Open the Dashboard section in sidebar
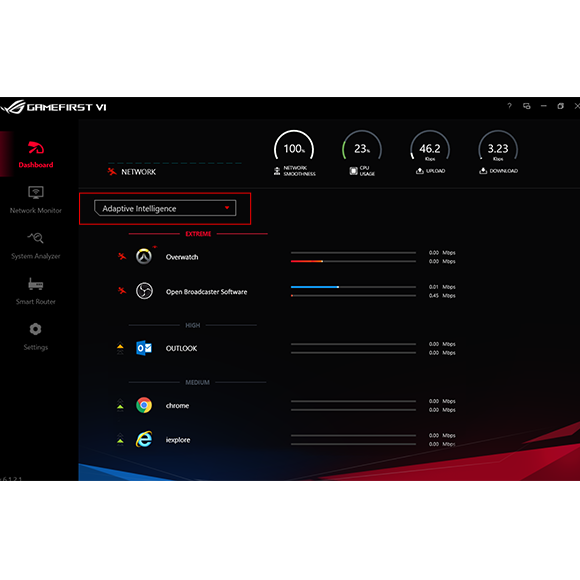 (36, 154)
